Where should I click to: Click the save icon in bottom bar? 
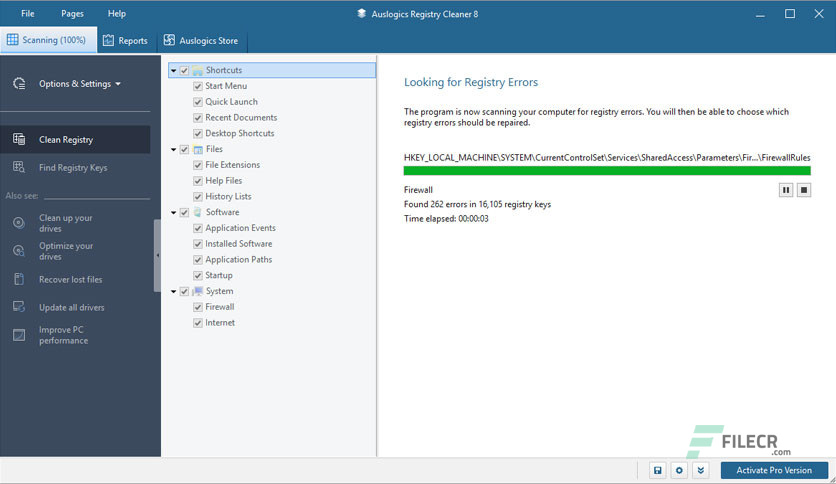coord(657,470)
